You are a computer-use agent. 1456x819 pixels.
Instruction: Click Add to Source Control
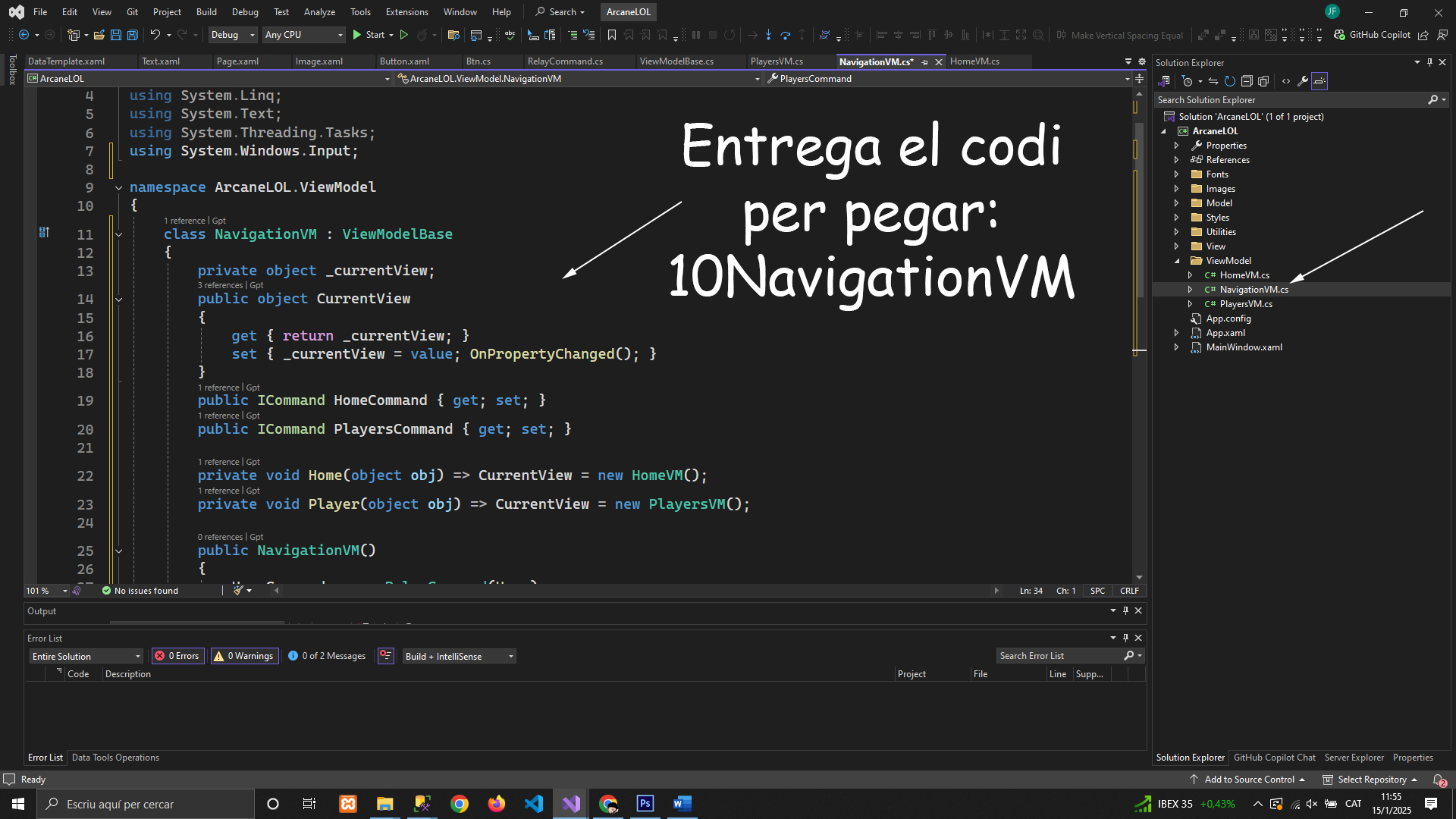tap(1248, 780)
